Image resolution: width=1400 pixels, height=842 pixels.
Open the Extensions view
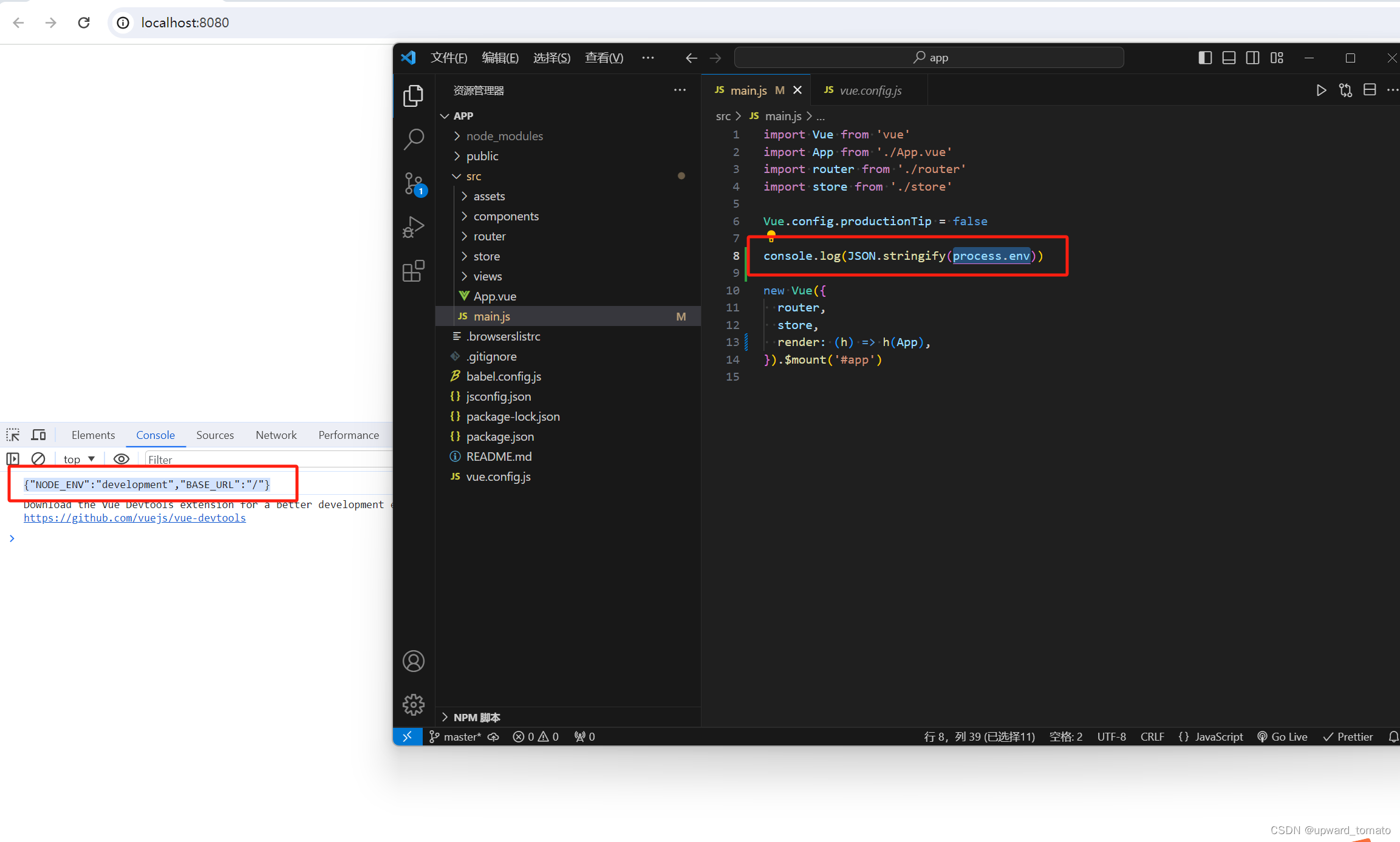(414, 271)
